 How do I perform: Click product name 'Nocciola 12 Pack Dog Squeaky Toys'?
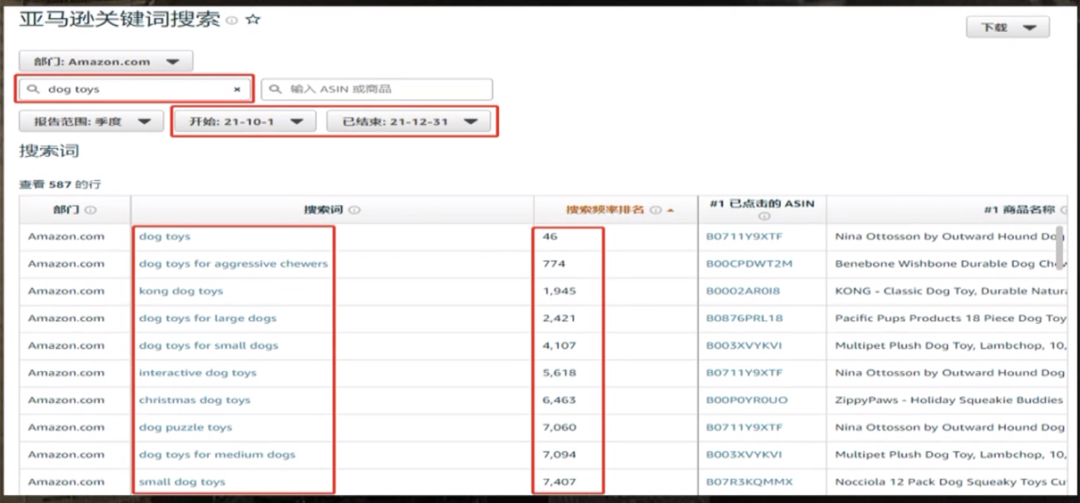pos(950,482)
